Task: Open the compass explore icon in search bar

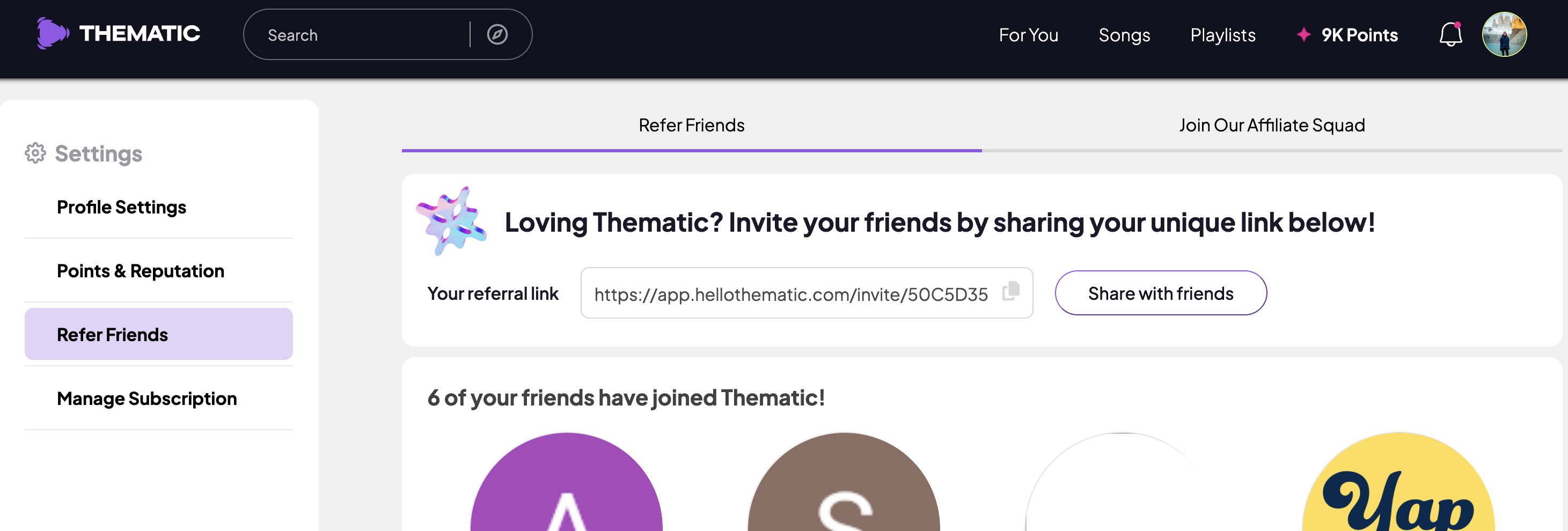Action: pos(497,35)
